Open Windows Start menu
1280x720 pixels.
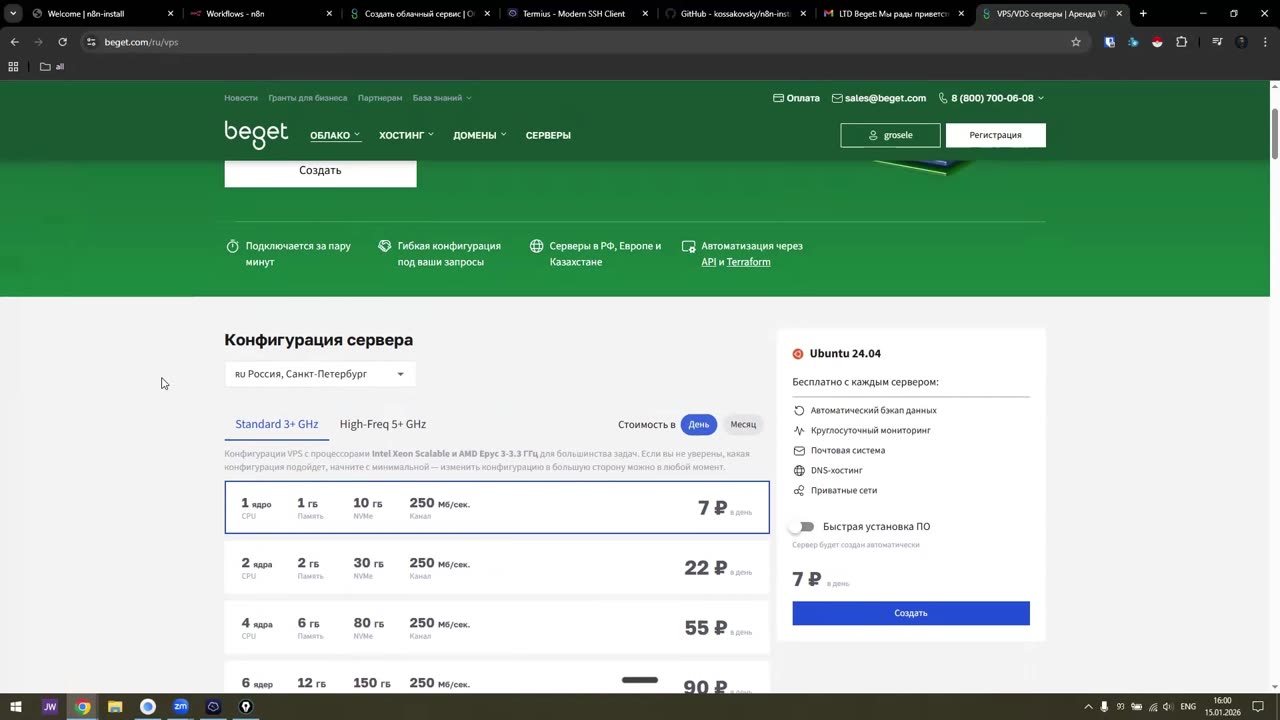[x=16, y=707]
